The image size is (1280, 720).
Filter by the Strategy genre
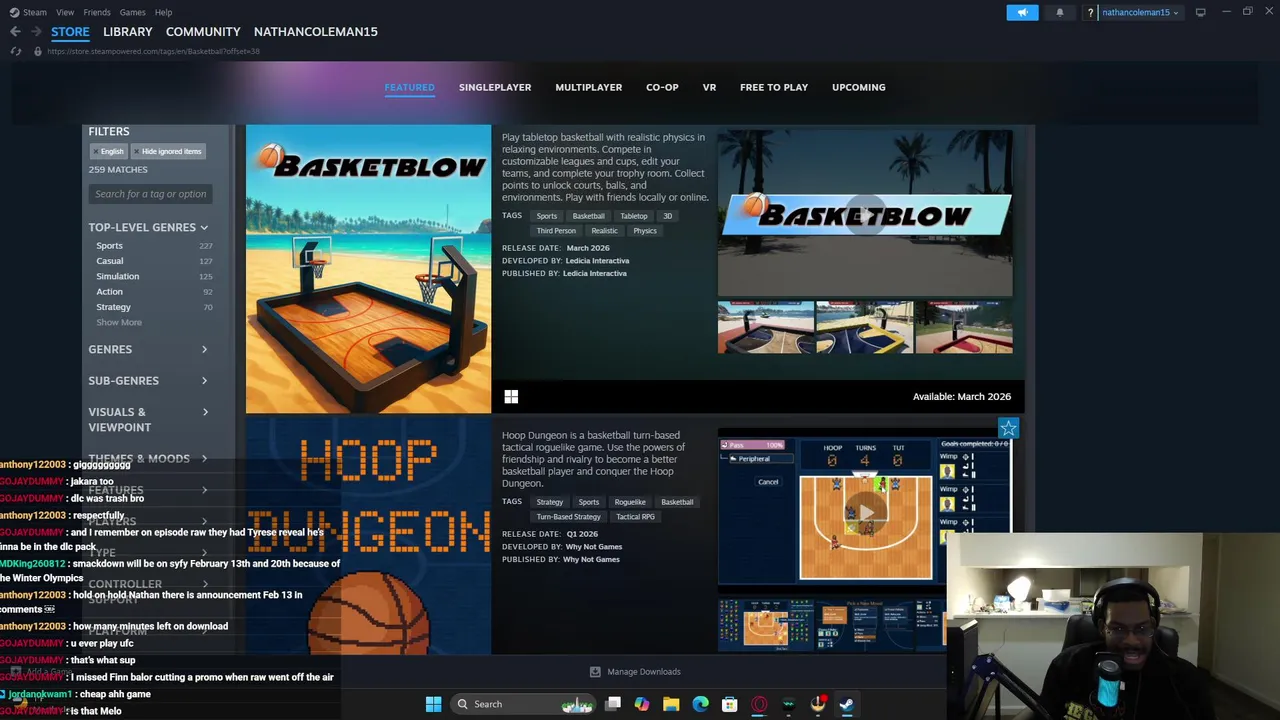point(113,307)
